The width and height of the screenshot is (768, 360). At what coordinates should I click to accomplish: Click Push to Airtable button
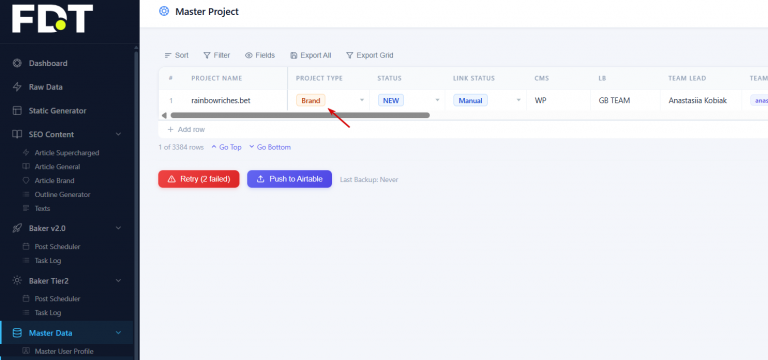point(289,179)
